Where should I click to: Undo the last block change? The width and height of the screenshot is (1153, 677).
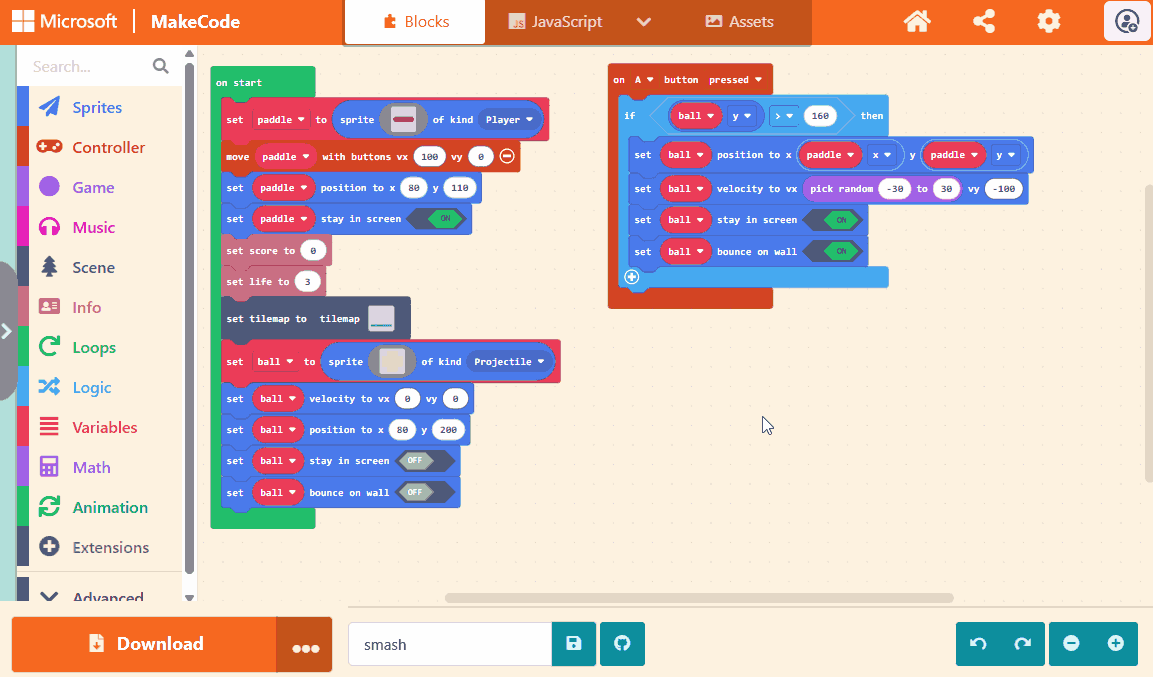click(979, 644)
